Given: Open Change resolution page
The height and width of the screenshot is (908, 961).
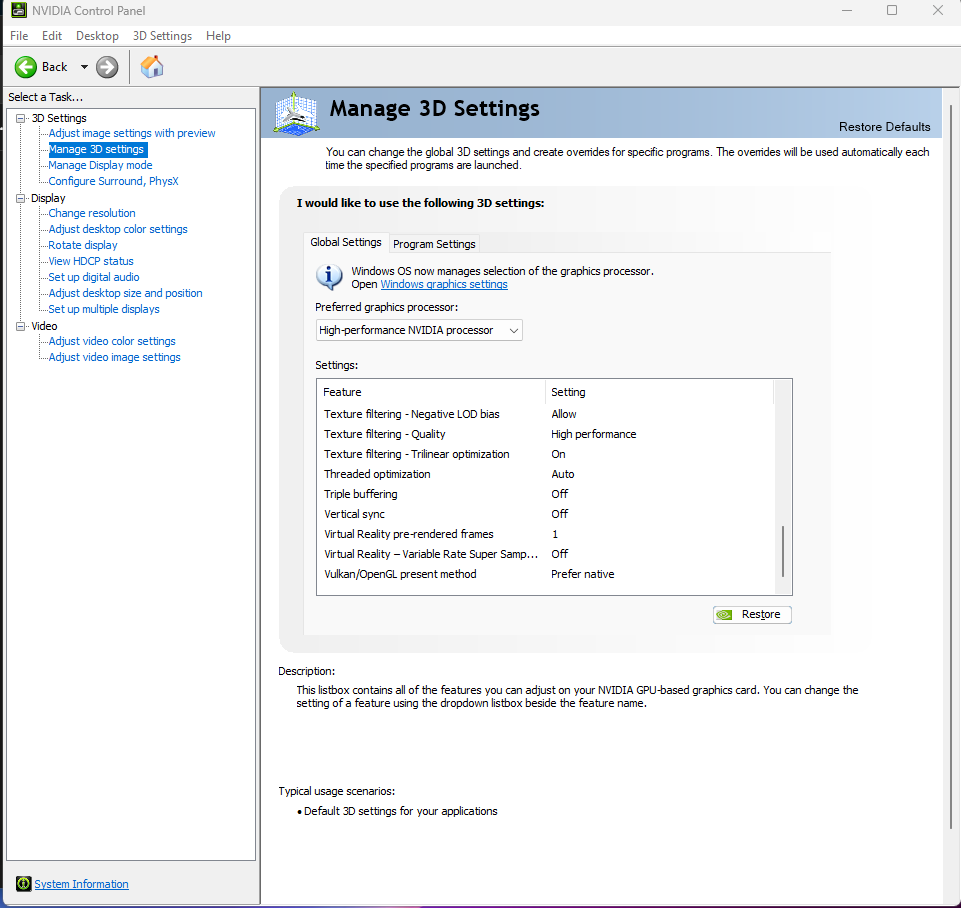Looking at the screenshot, I should pyautogui.click(x=92, y=213).
